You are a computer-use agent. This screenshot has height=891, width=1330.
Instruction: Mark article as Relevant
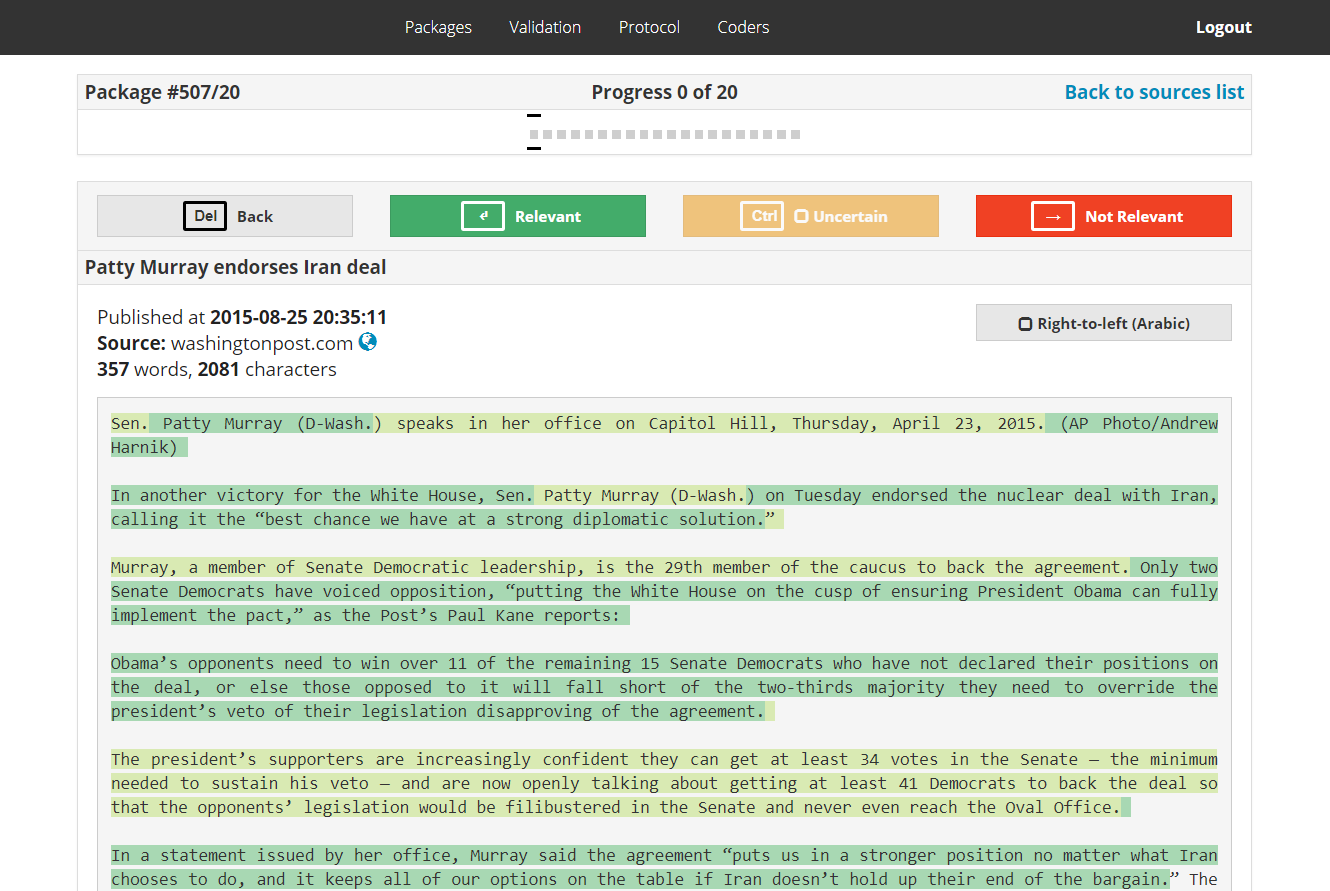pyautogui.click(x=518, y=216)
